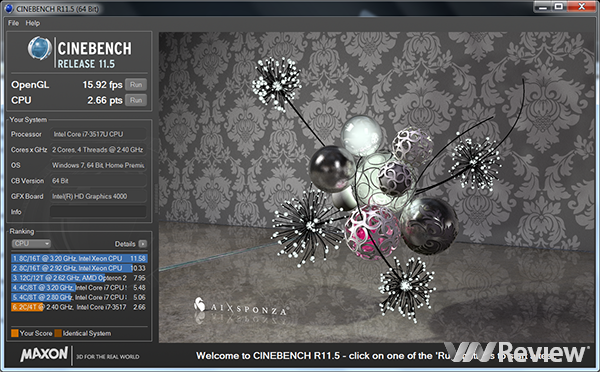This screenshot has height=372, width=600.
Task: Select ranking entry 2C/4T Core i7-3517
Action: pos(79,307)
